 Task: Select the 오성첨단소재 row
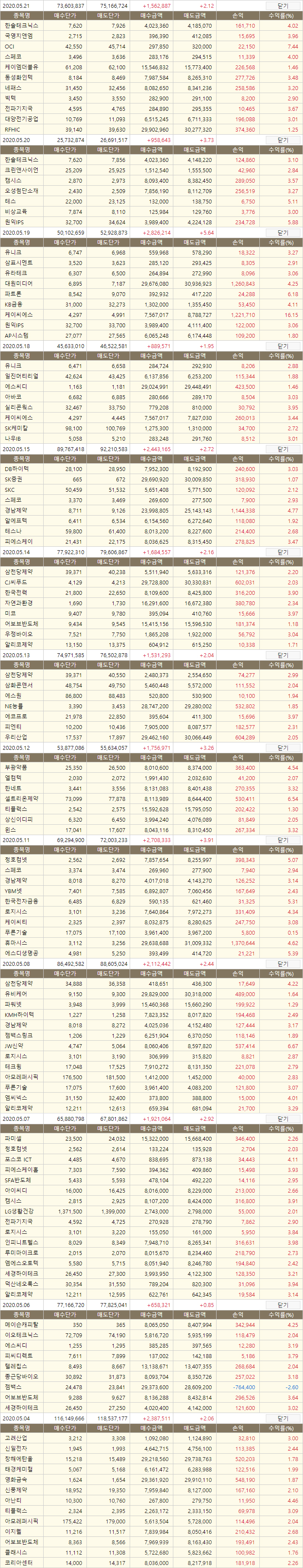tap(151, 190)
